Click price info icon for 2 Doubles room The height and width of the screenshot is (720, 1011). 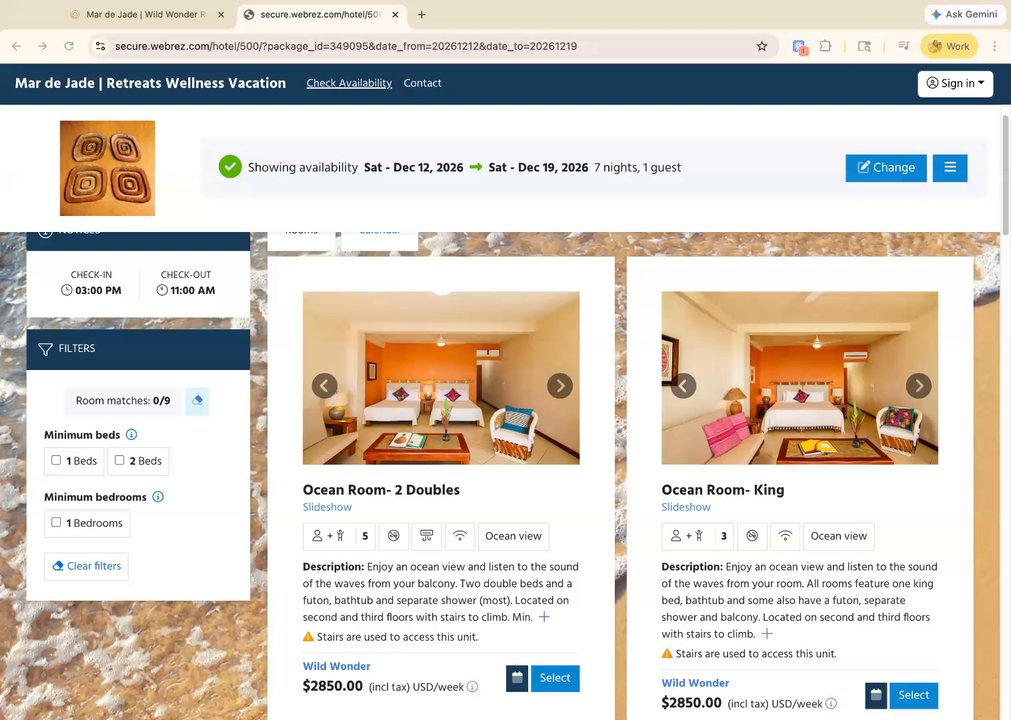[473, 687]
